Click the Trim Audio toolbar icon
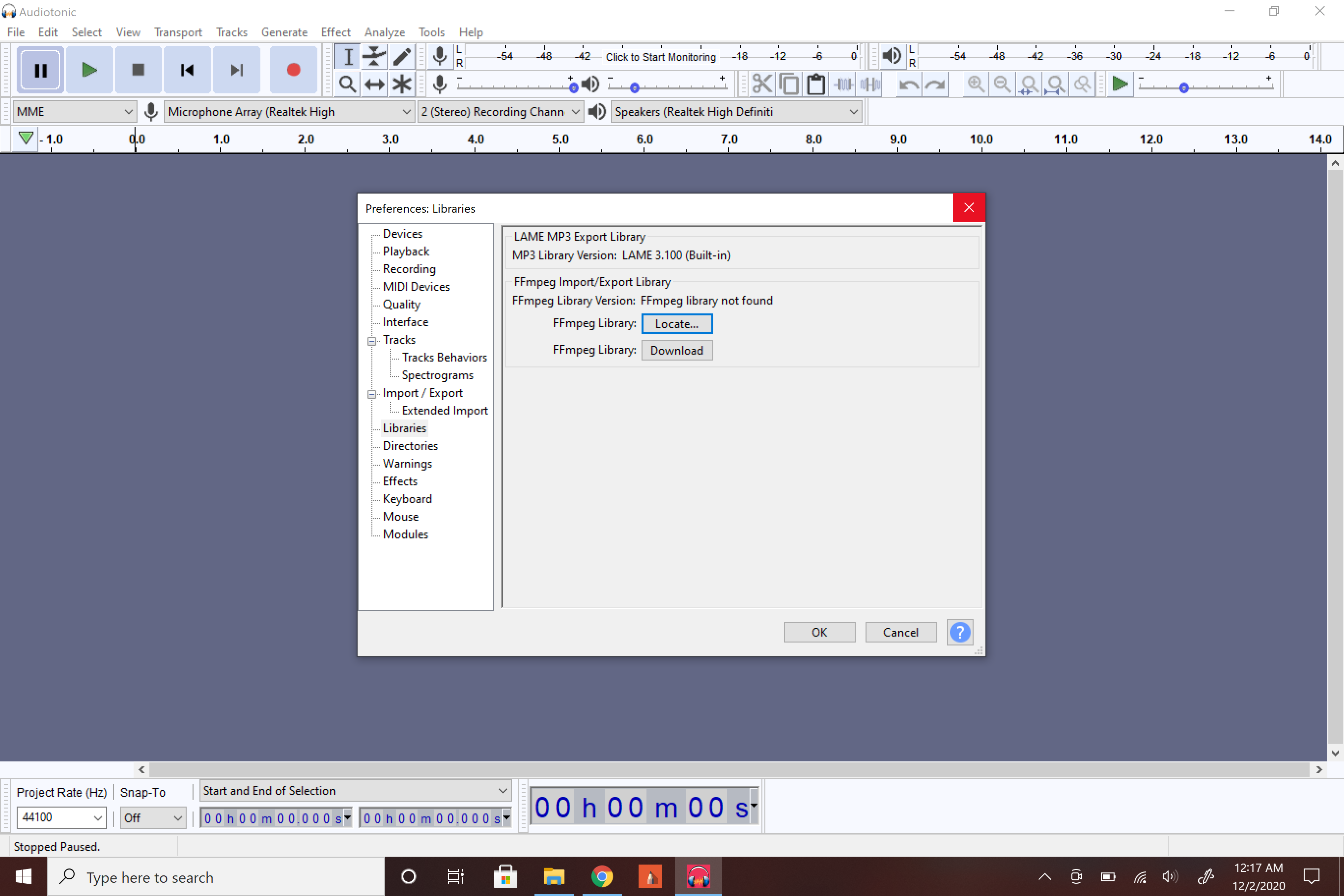1344x896 pixels. point(843,84)
